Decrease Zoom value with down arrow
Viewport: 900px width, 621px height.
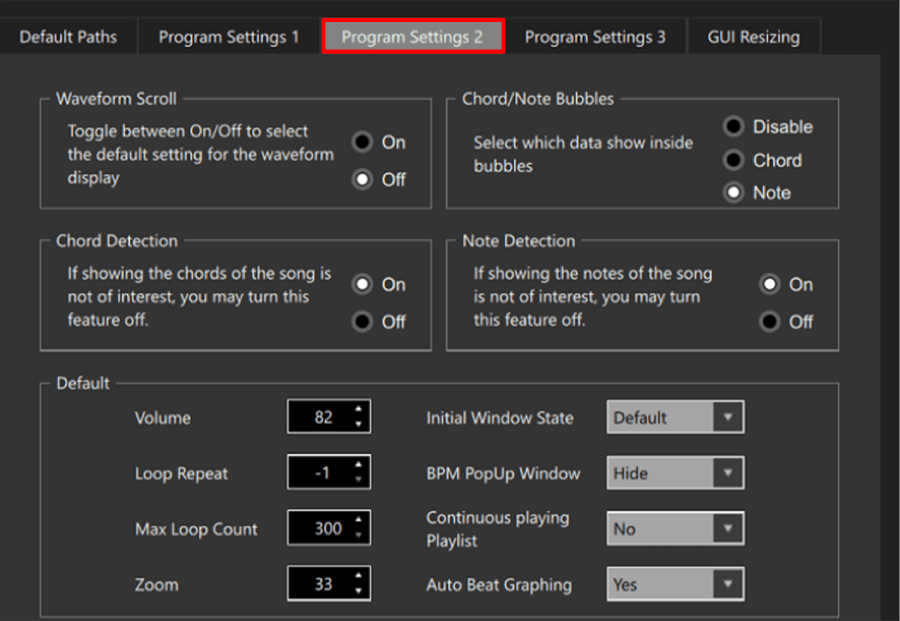tap(358, 591)
